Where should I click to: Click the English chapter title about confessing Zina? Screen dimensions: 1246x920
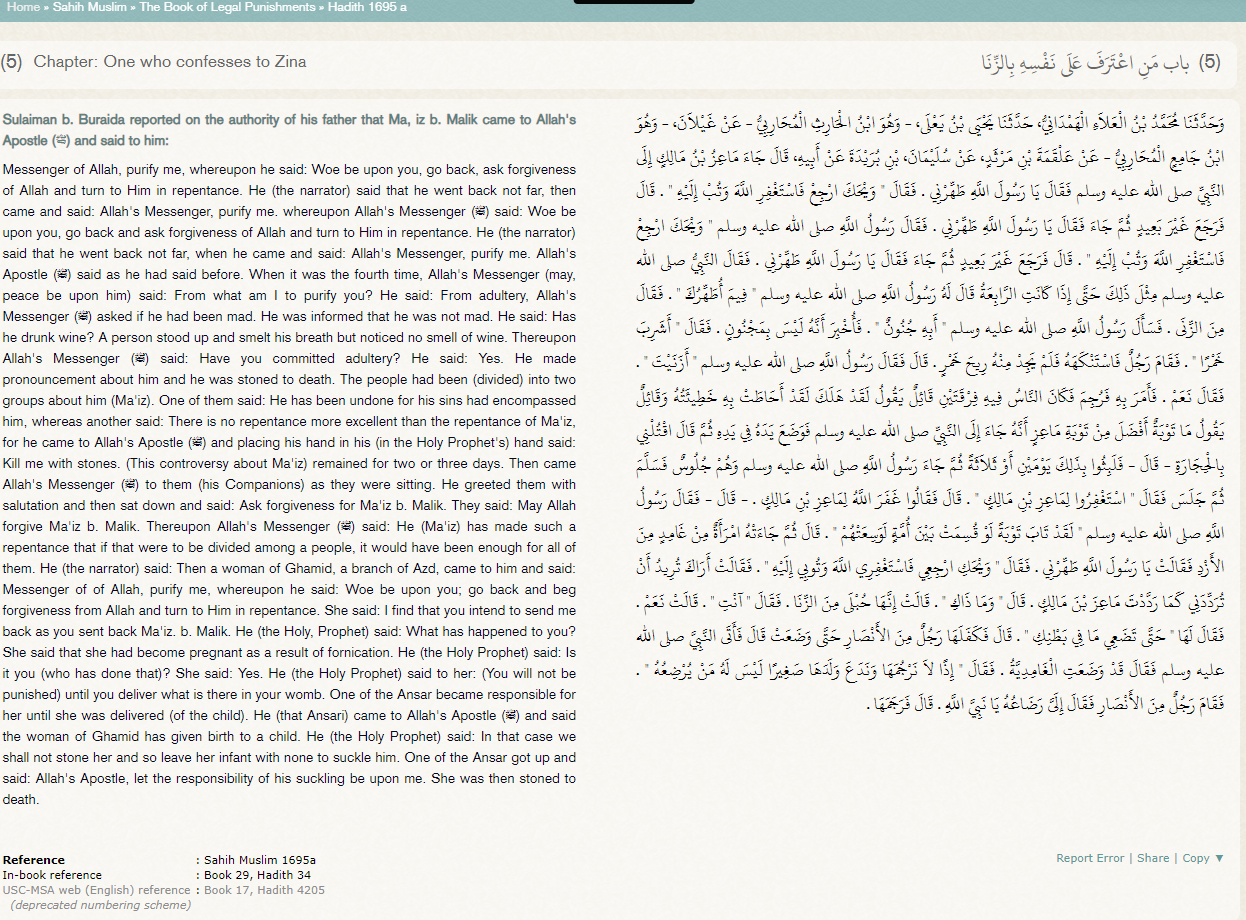click(x=170, y=62)
